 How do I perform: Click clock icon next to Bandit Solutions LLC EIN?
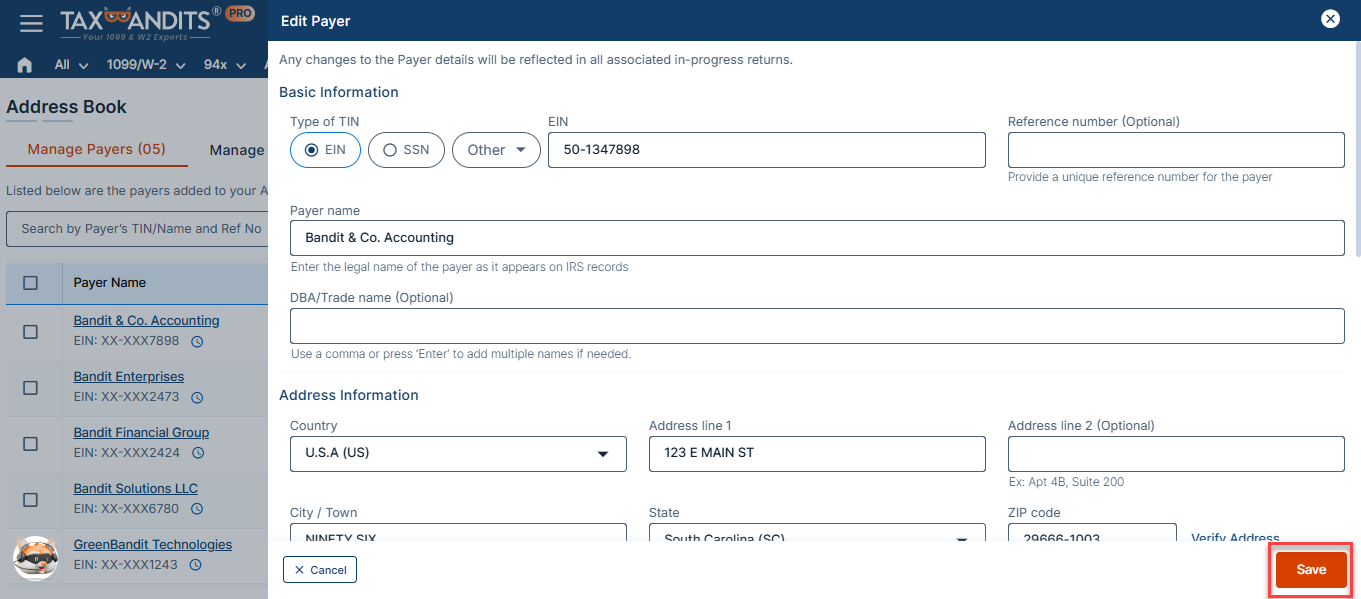tap(197, 510)
